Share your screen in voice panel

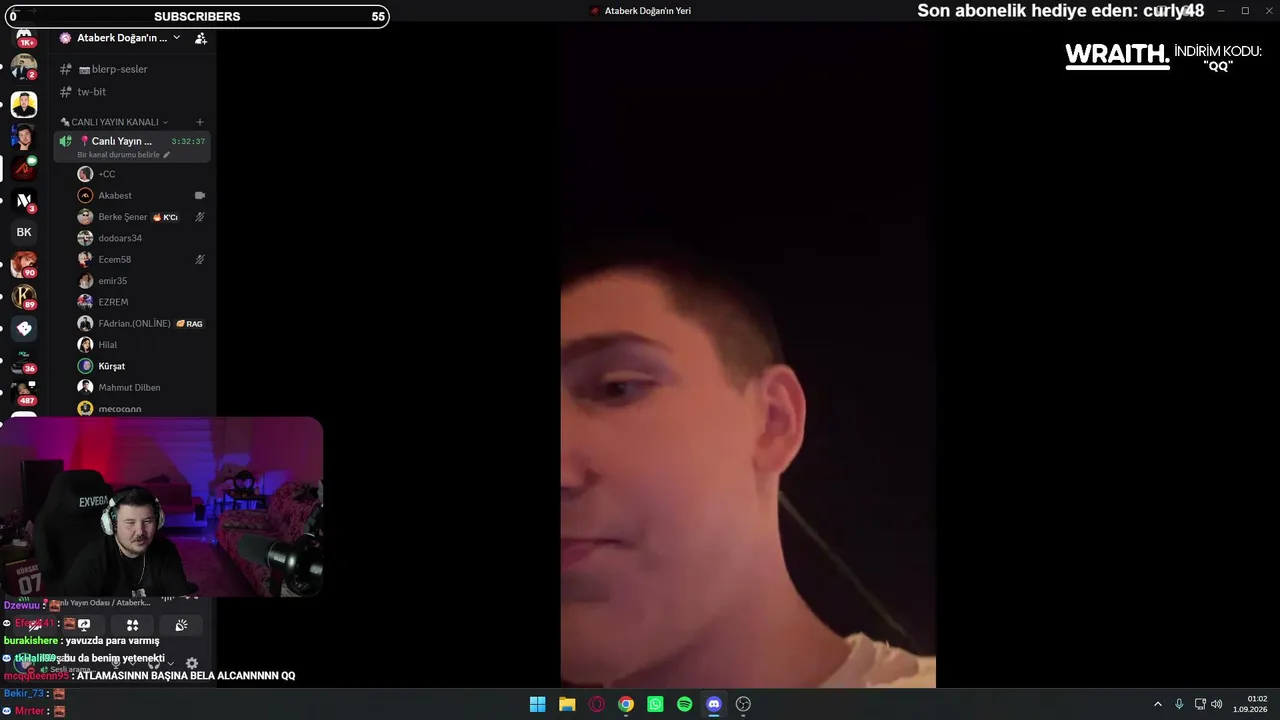pyautogui.click(x=84, y=625)
